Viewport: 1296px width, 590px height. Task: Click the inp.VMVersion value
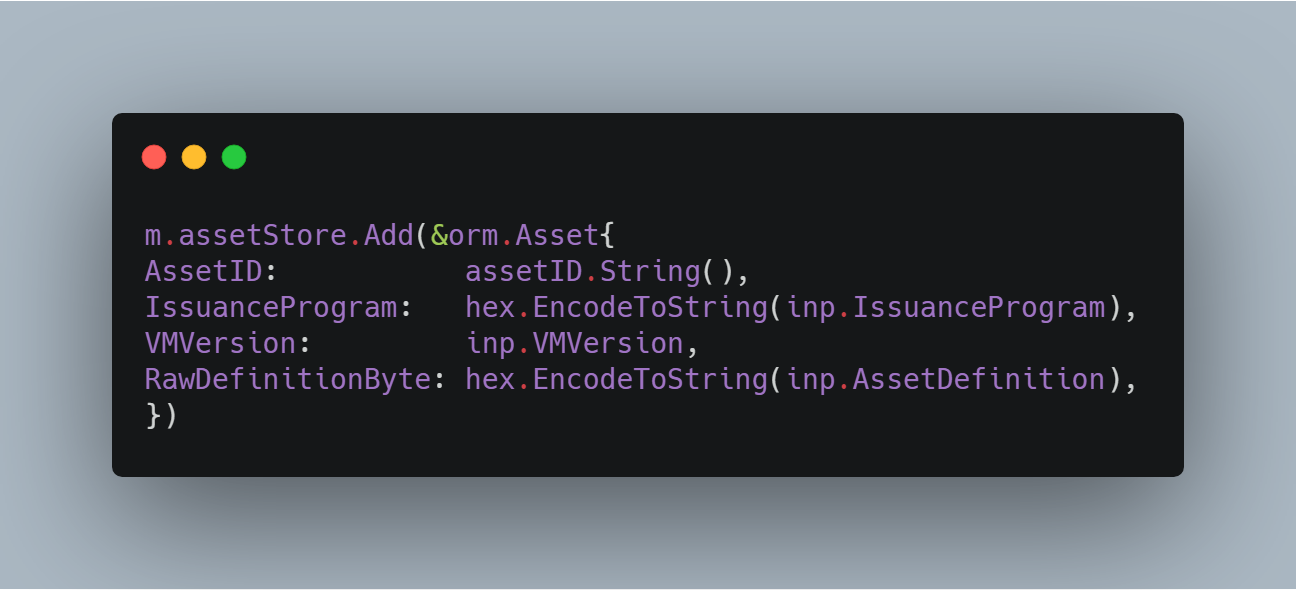pos(574,343)
